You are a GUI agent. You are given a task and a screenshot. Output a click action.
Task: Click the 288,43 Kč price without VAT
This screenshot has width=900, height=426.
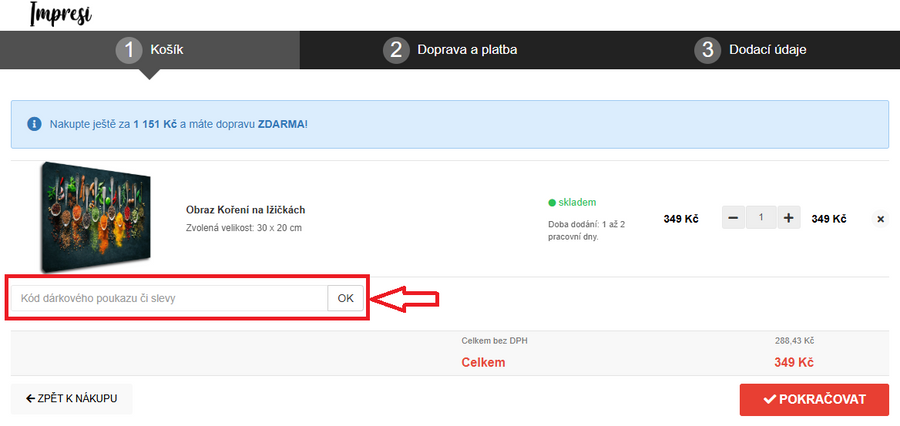794,341
